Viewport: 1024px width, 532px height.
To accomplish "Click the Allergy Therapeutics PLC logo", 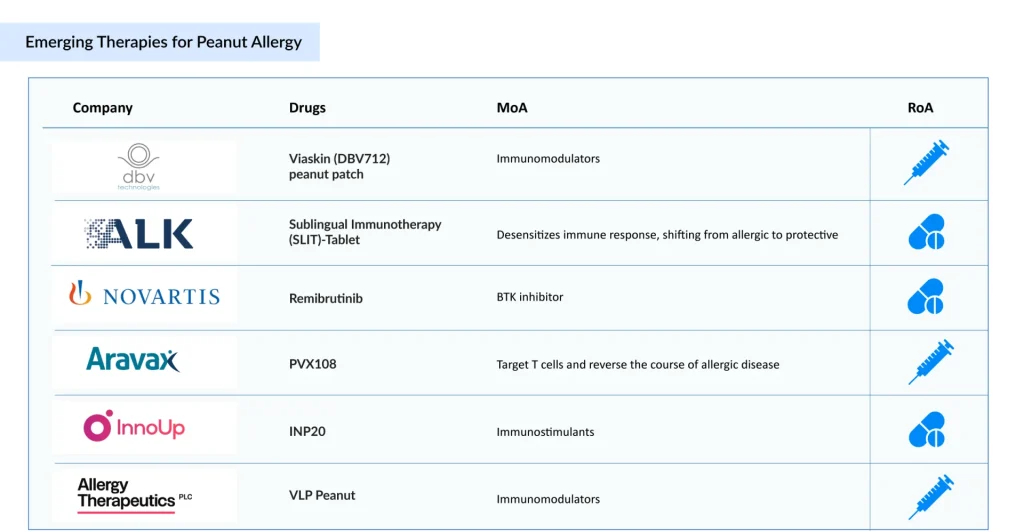I will (134, 495).
